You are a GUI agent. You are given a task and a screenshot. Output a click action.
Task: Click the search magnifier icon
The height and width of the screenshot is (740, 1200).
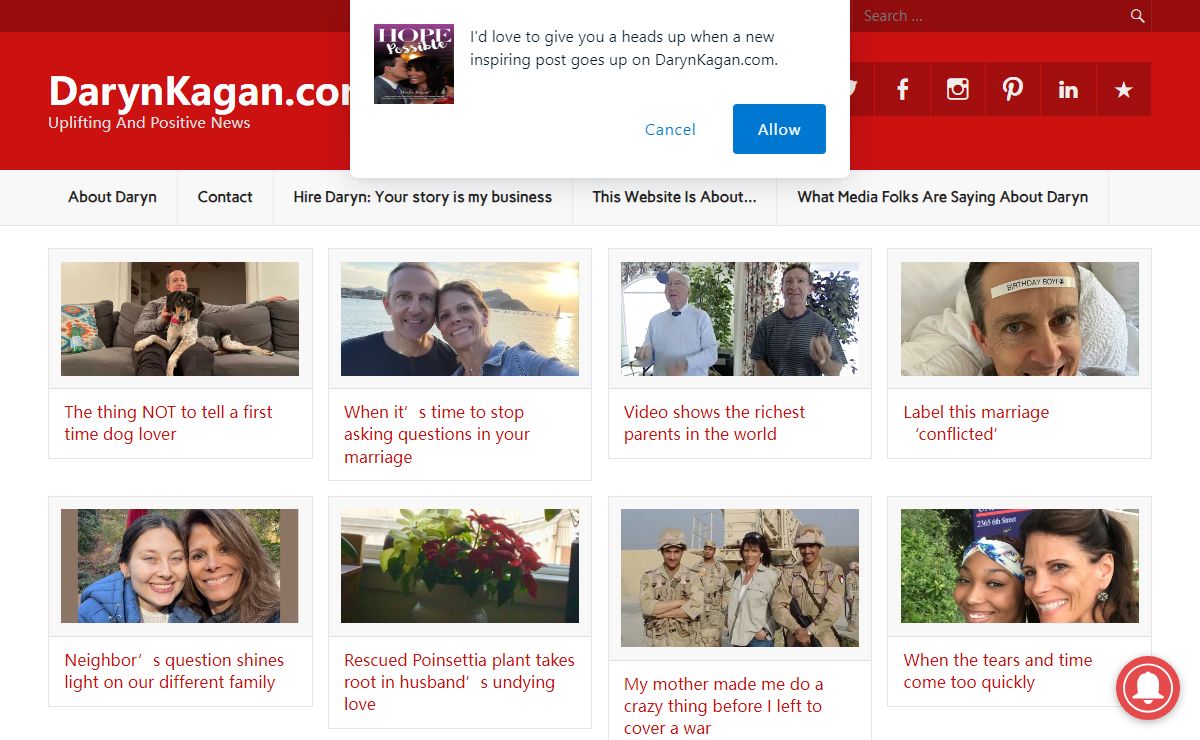[x=1137, y=16]
